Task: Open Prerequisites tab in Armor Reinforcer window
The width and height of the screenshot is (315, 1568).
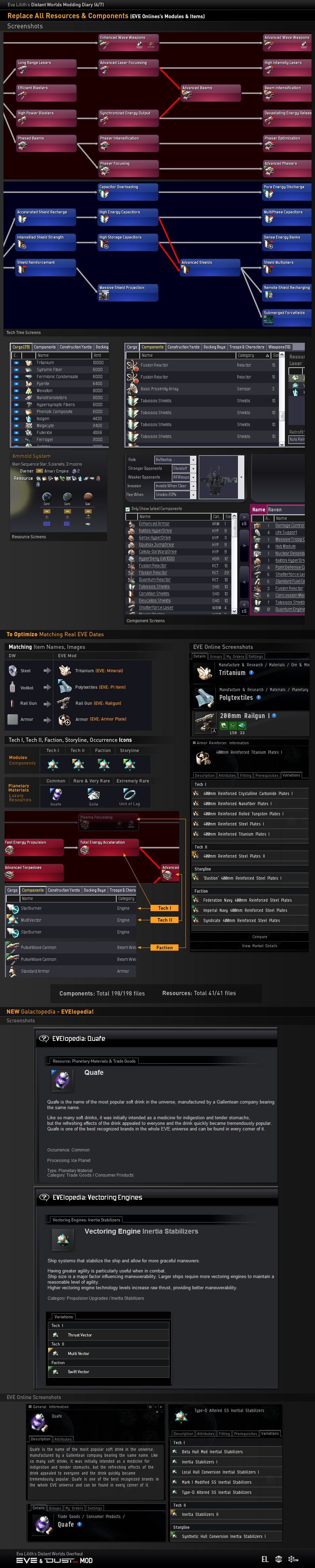Action: pyautogui.click(x=267, y=775)
